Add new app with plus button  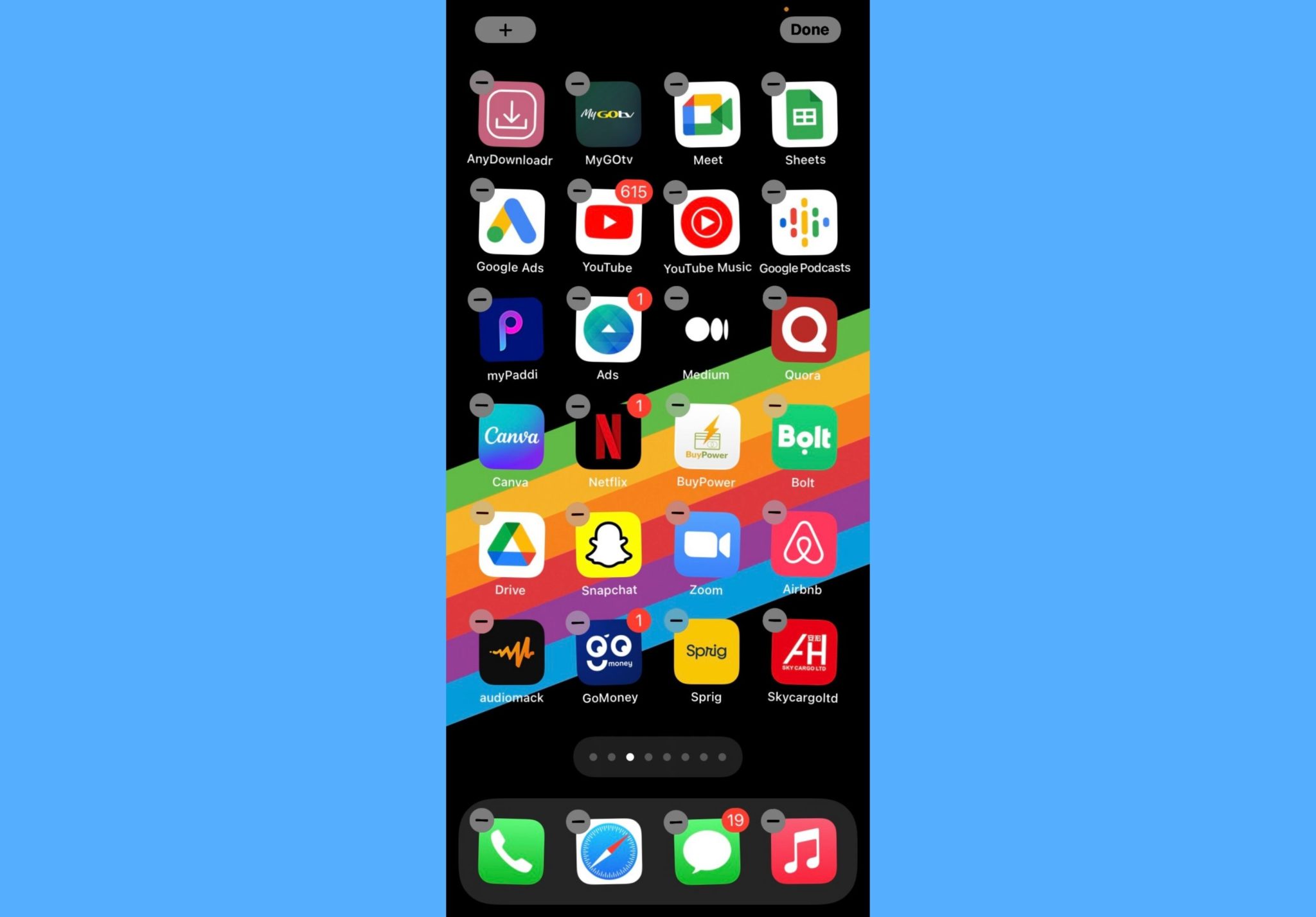[504, 29]
